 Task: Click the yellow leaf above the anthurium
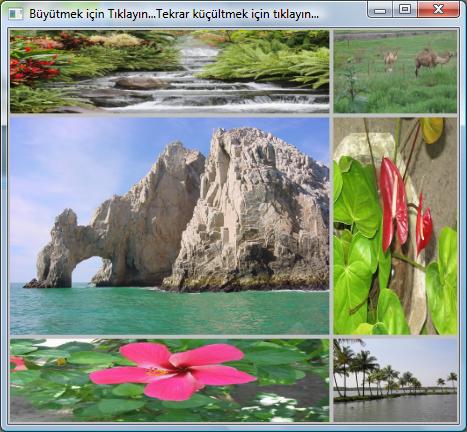tap(432, 129)
